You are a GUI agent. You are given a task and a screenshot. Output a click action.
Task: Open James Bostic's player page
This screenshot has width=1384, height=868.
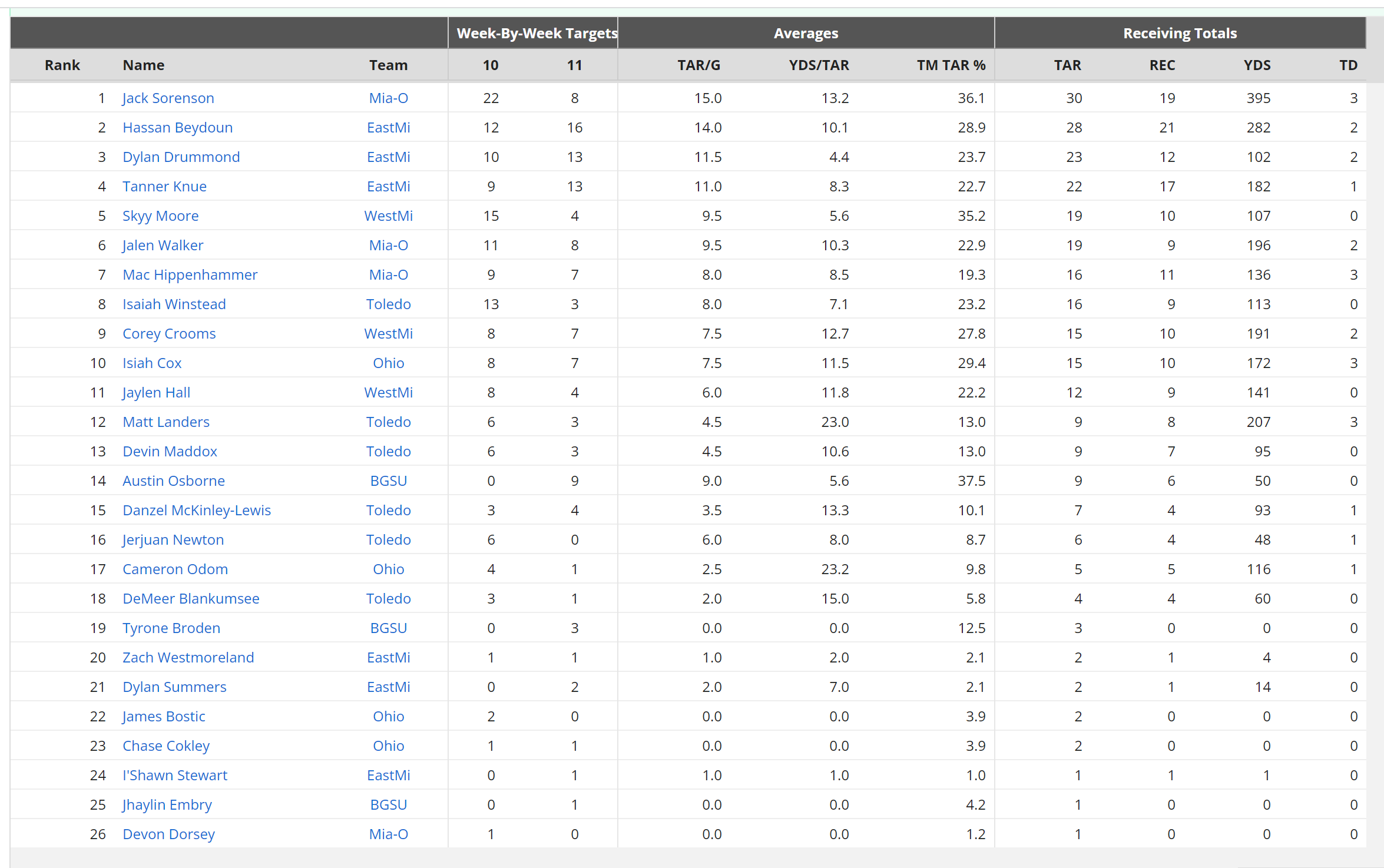[164, 716]
